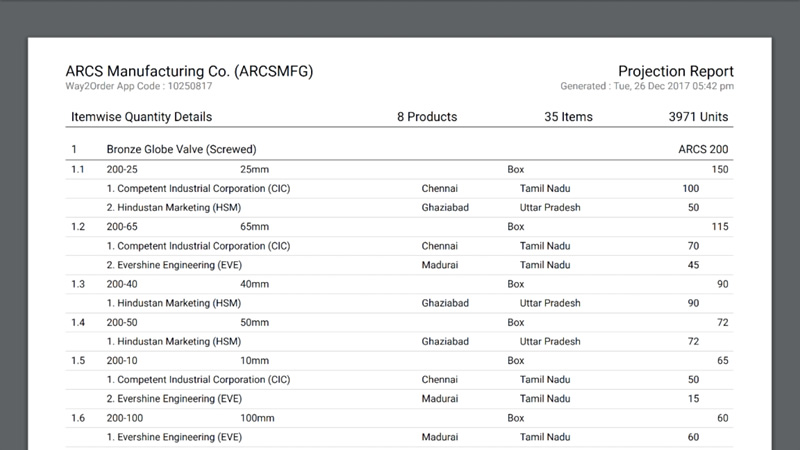The image size is (800, 450).
Task: Click Hindustan Marketing (HSM) under item 200-50
Action: pyautogui.click(x=174, y=341)
